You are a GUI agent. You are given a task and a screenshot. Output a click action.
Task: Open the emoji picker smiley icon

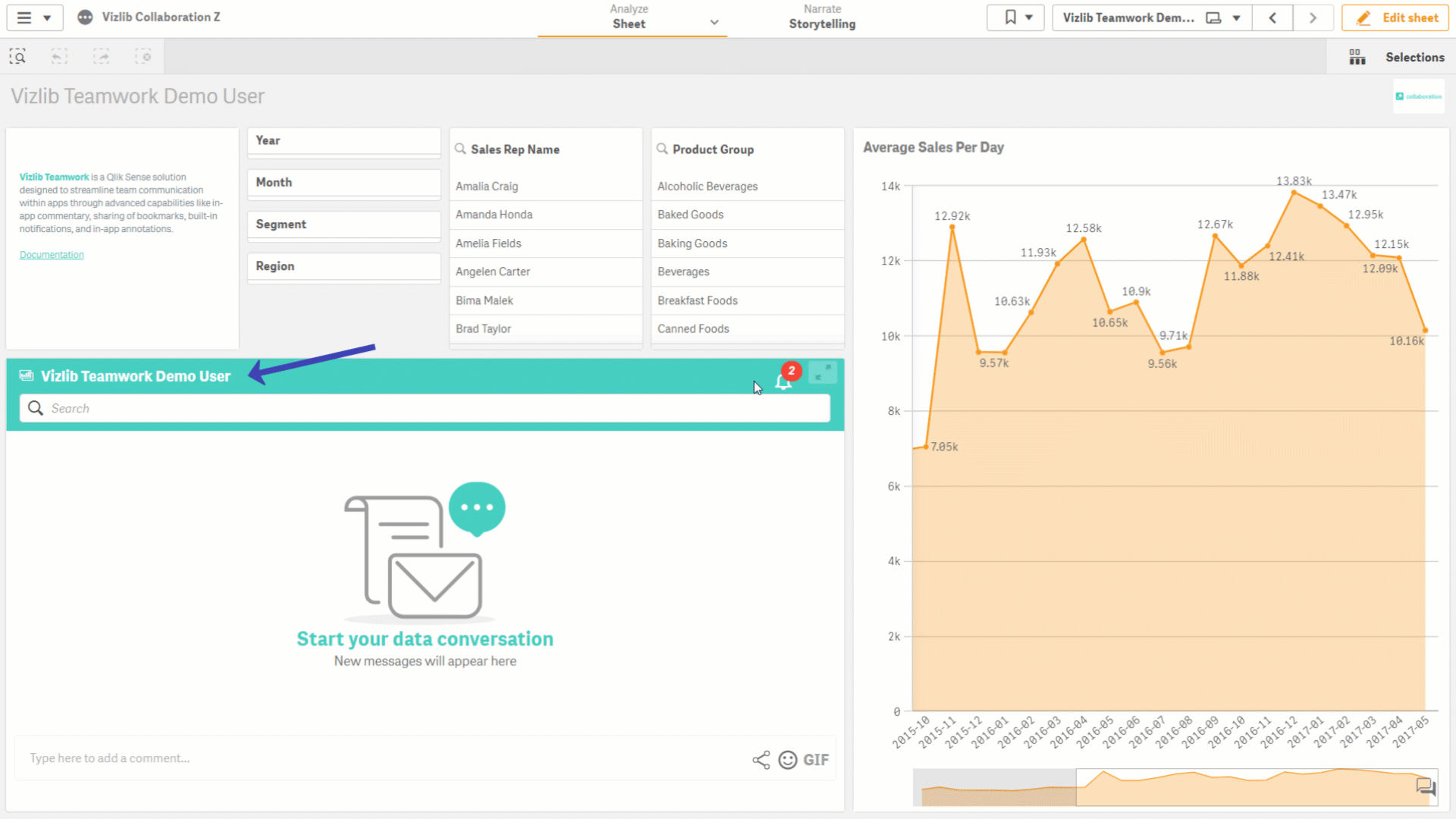pos(788,760)
